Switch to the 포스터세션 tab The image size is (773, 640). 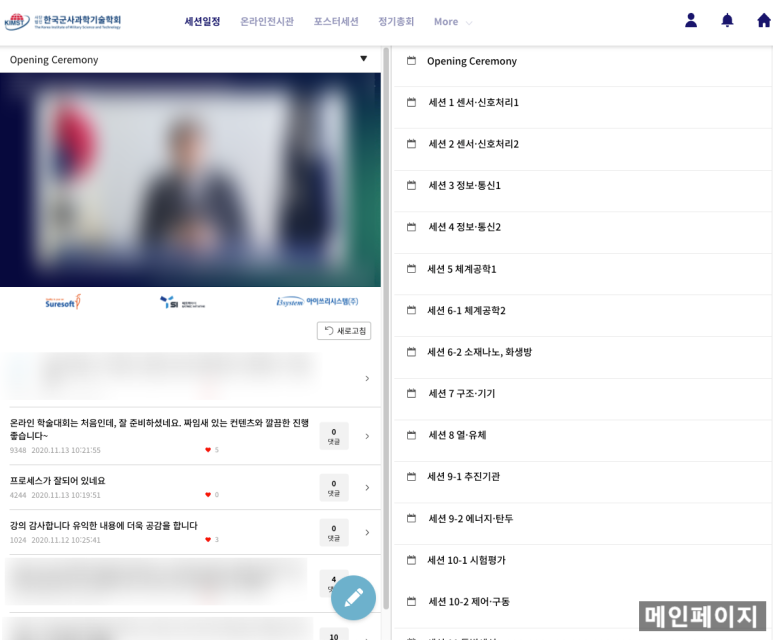click(x=336, y=21)
